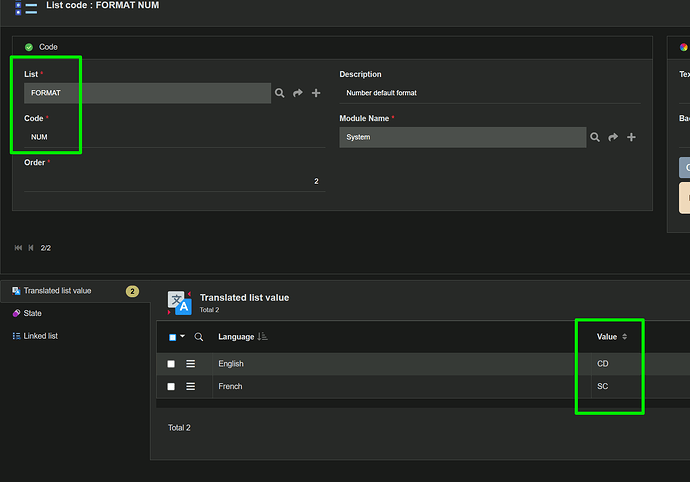This screenshot has height=482, width=690.
Task: Check the English row checkbox
Action: tap(171, 364)
